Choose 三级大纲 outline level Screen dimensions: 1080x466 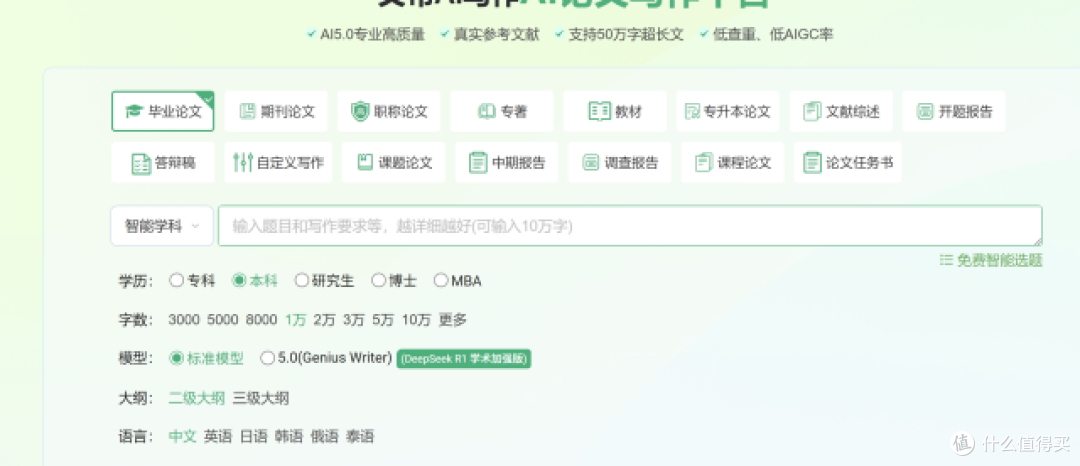260,398
